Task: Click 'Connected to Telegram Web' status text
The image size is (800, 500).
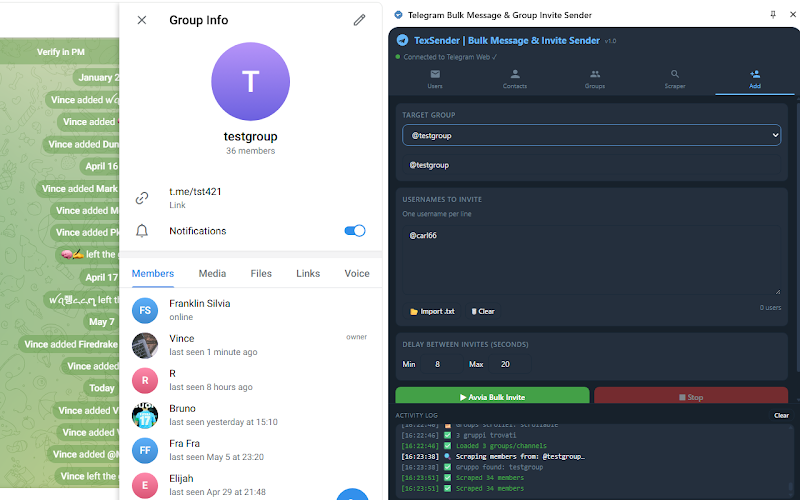Action: [x=449, y=57]
